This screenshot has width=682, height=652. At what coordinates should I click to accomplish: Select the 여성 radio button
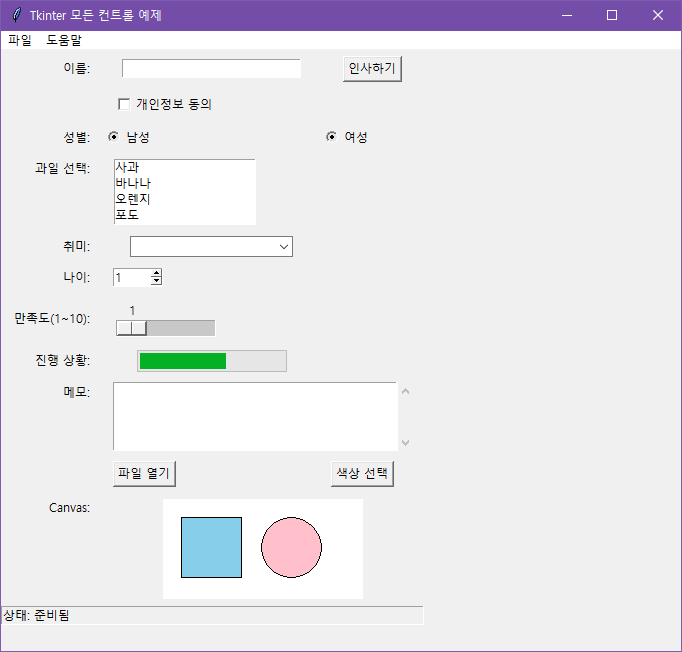point(331,137)
